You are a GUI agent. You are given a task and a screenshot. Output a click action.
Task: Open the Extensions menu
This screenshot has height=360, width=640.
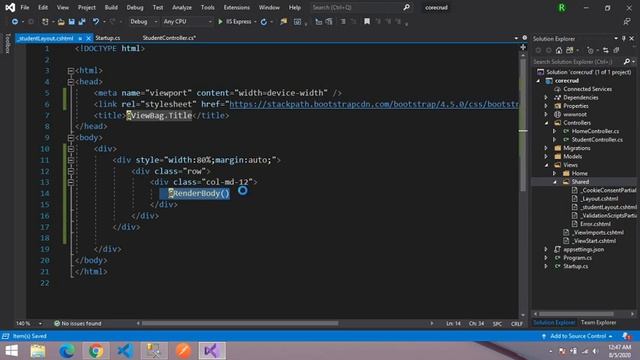(x=236, y=7)
